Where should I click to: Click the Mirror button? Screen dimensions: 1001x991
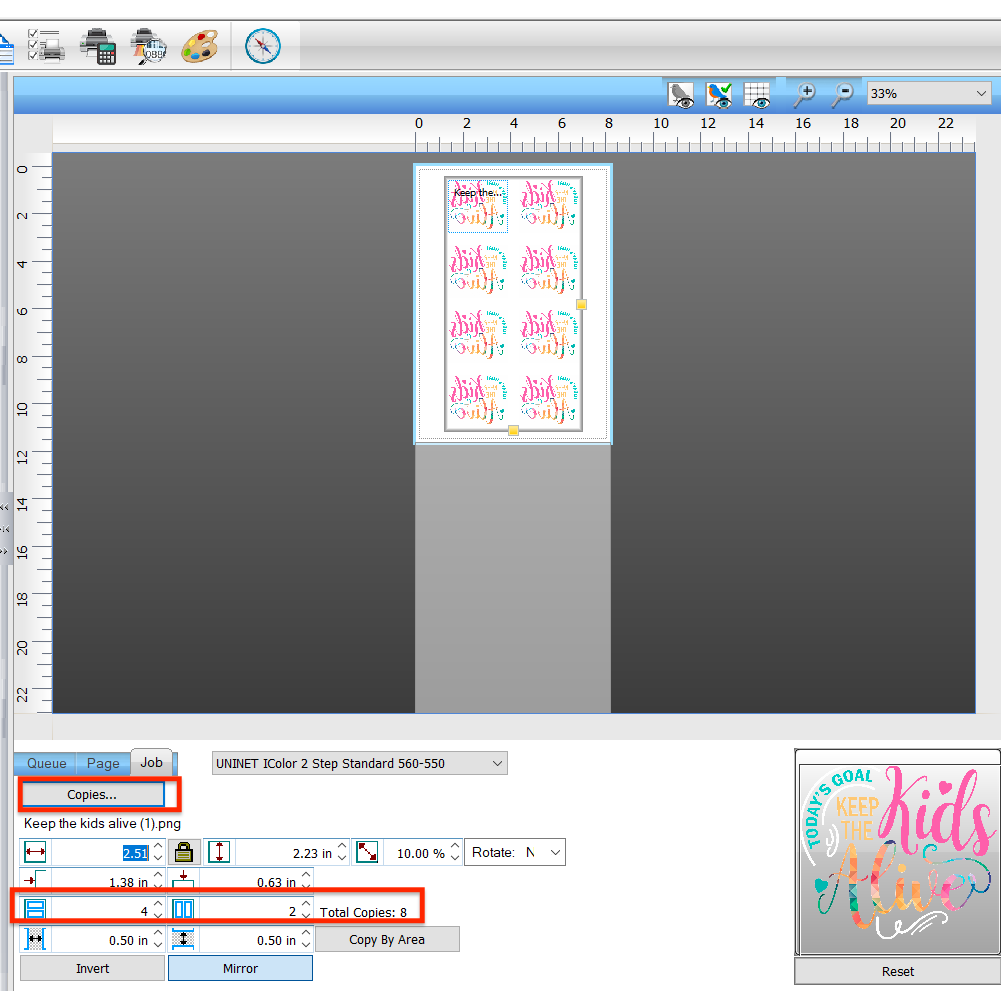pyautogui.click(x=240, y=968)
